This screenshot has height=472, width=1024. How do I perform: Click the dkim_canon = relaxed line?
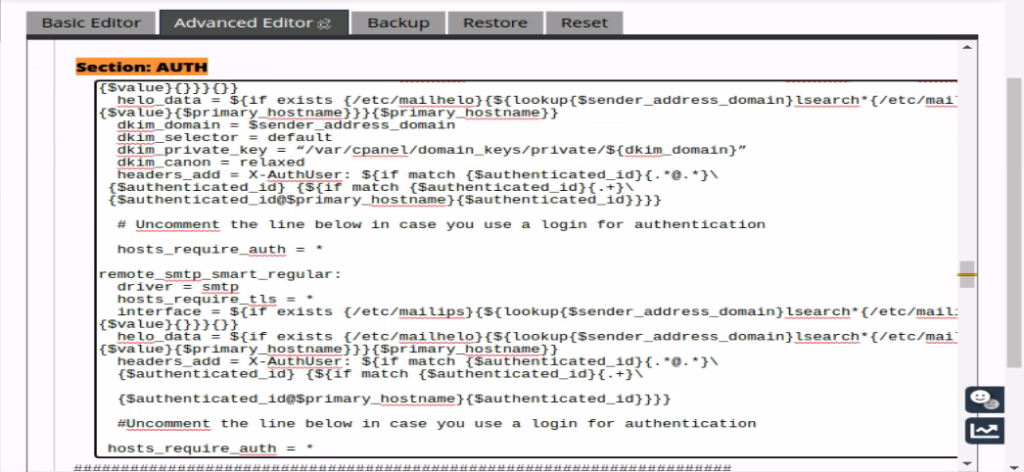tap(211, 162)
